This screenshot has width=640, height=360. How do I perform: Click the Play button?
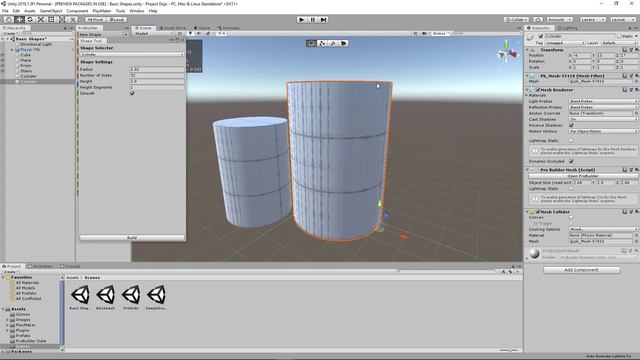click(302, 19)
